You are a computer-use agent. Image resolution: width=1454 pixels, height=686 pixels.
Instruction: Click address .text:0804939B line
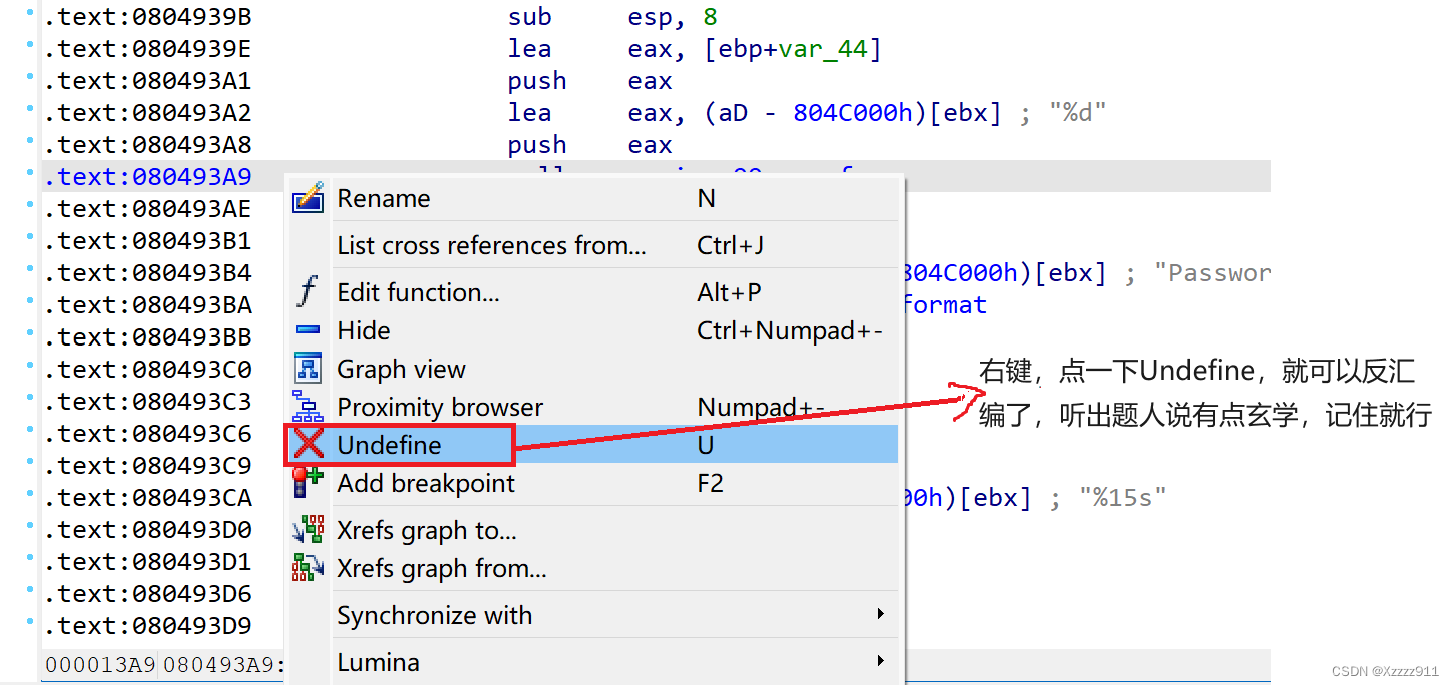(147, 17)
